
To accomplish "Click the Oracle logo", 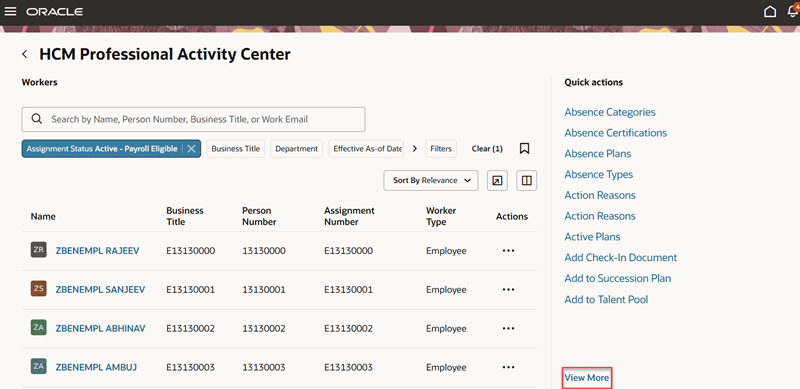I will 55,12.
